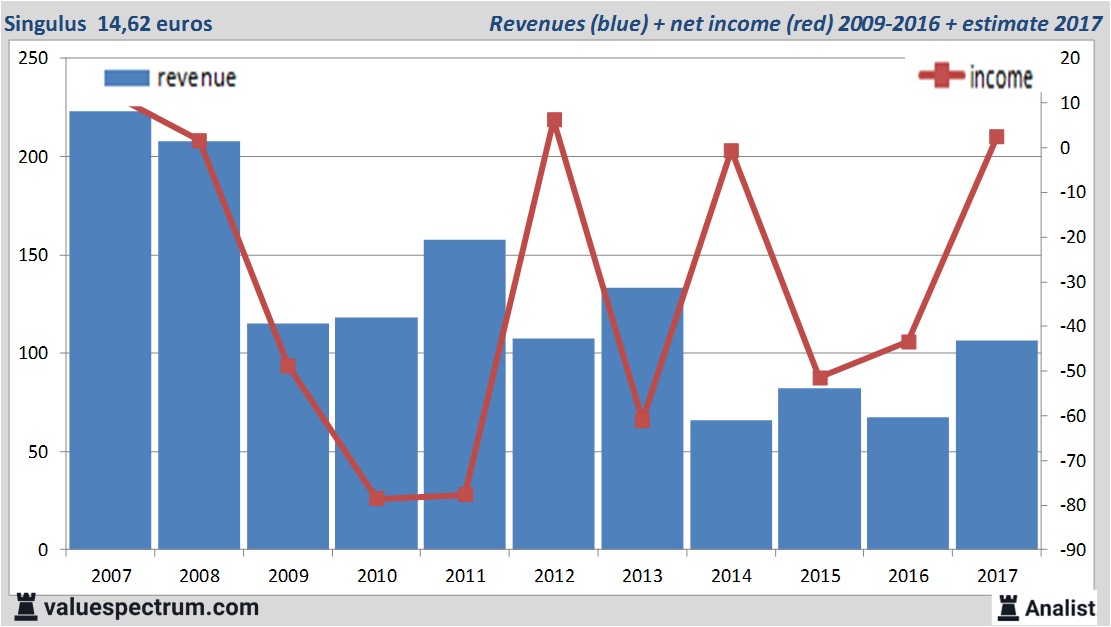Click the -90 right axis value
The width and height of the screenshot is (1111, 627).
(x=1071, y=550)
